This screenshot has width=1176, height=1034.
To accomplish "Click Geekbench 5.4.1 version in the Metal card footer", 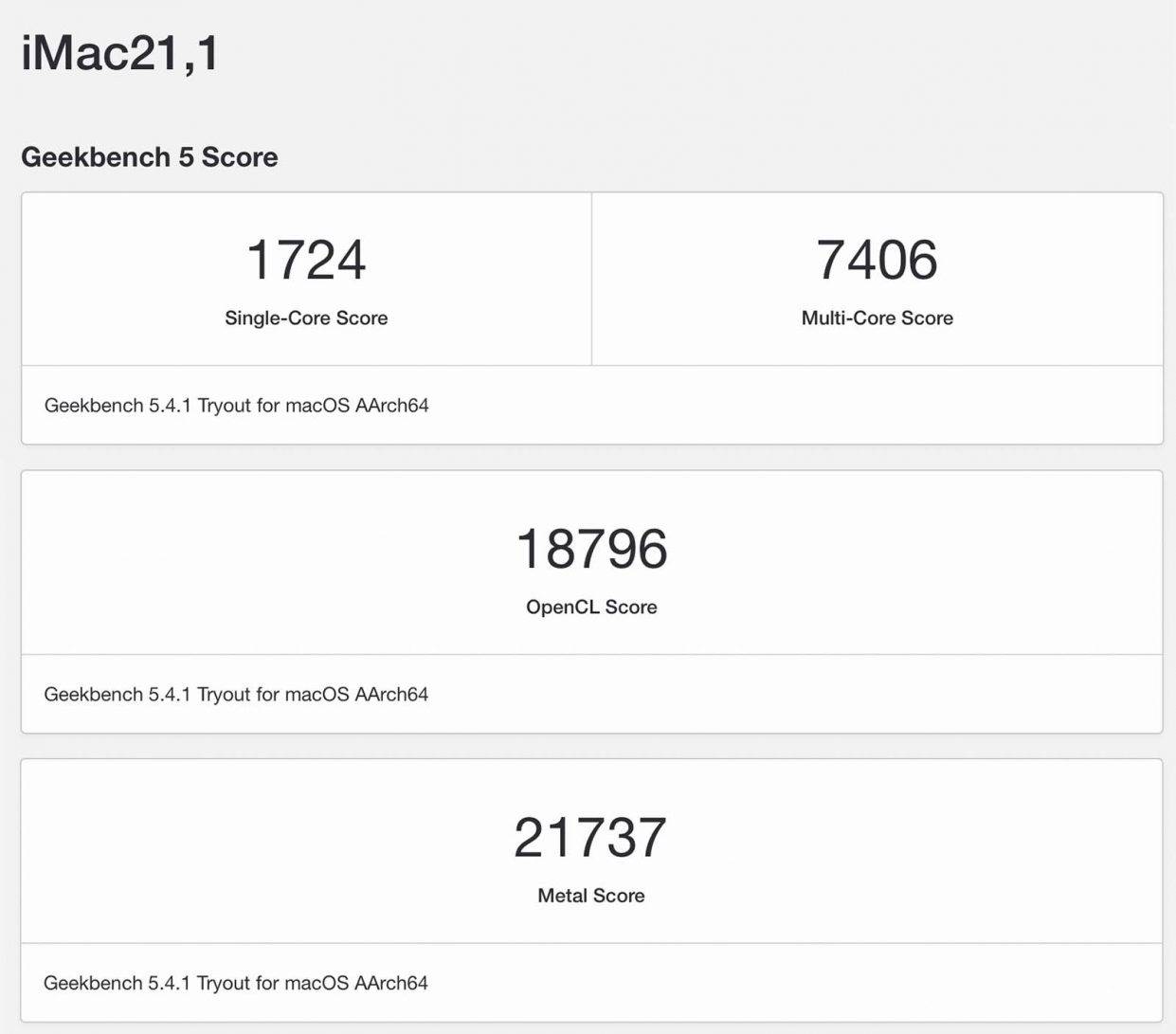I will tap(118, 984).
